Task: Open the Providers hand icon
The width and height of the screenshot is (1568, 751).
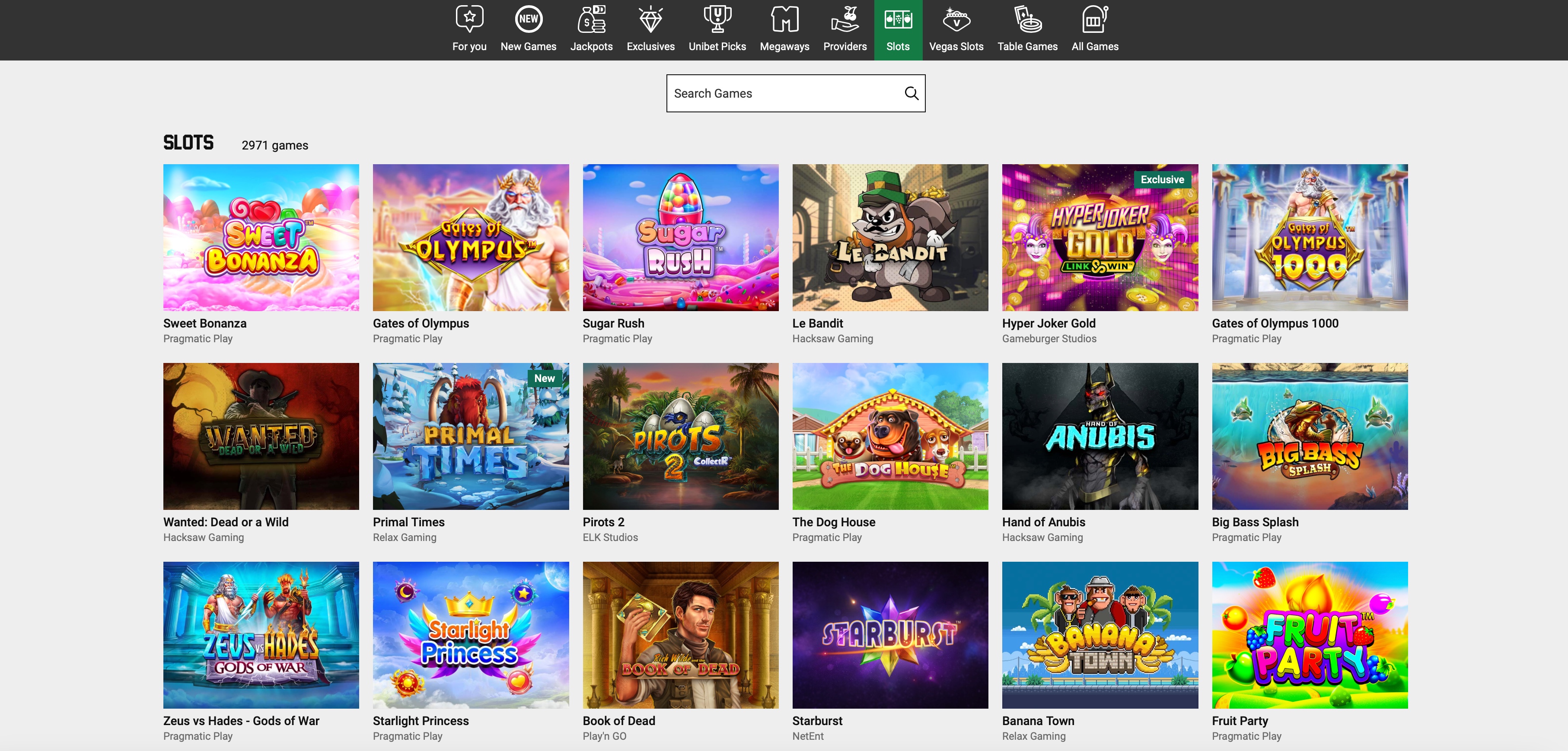Action: 845,19
